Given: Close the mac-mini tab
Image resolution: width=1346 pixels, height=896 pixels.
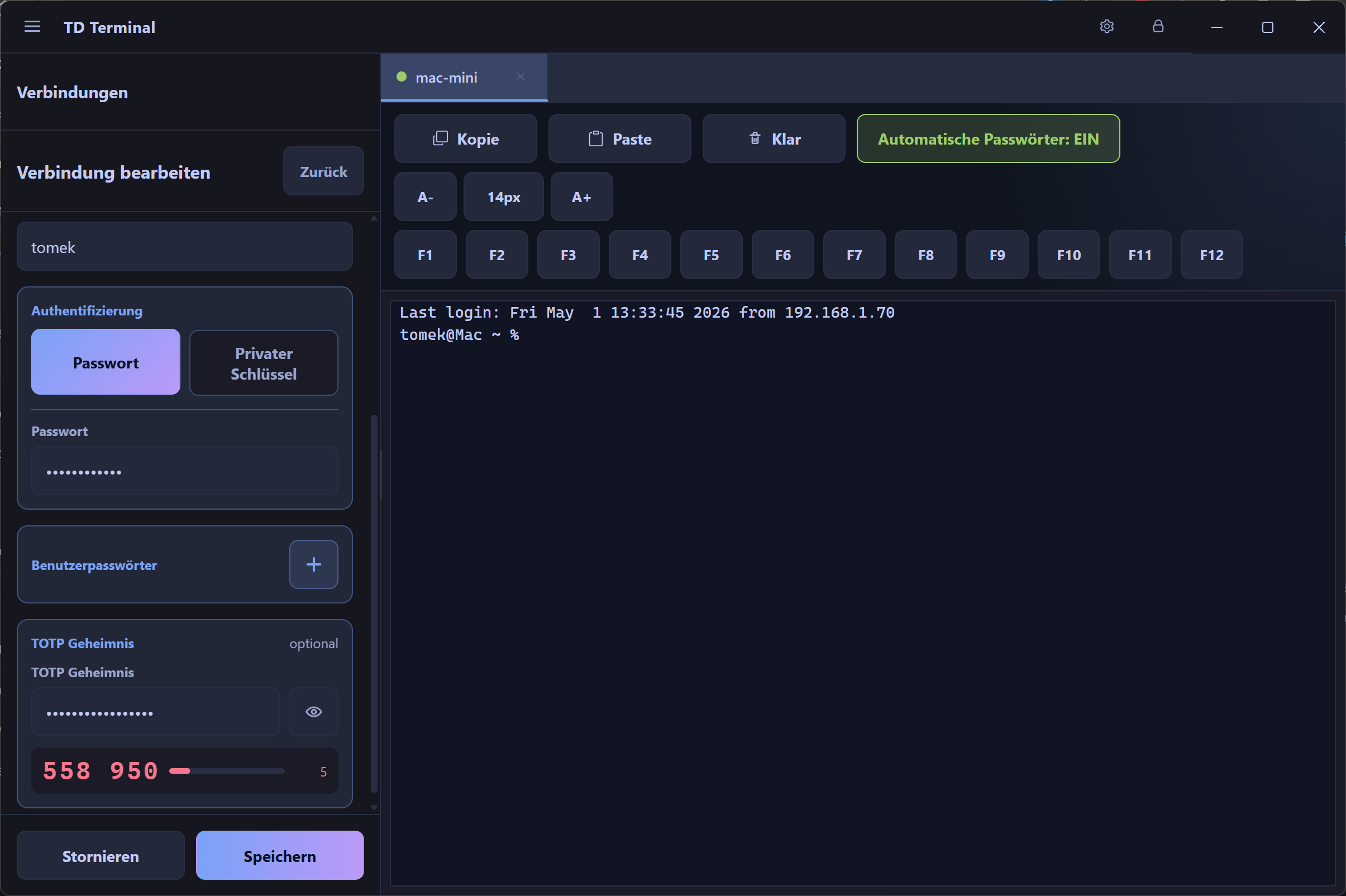Looking at the screenshot, I should (x=520, y=76).
